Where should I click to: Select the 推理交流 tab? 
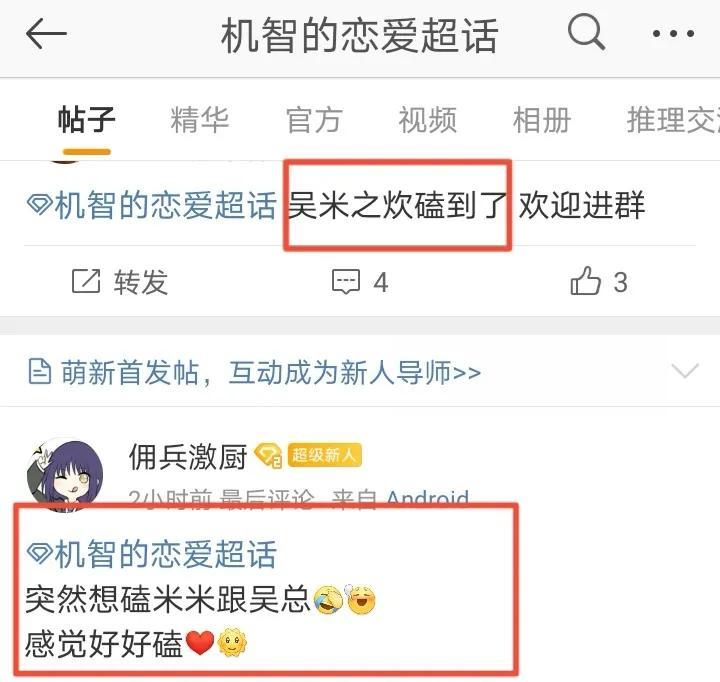click(673, 120)
